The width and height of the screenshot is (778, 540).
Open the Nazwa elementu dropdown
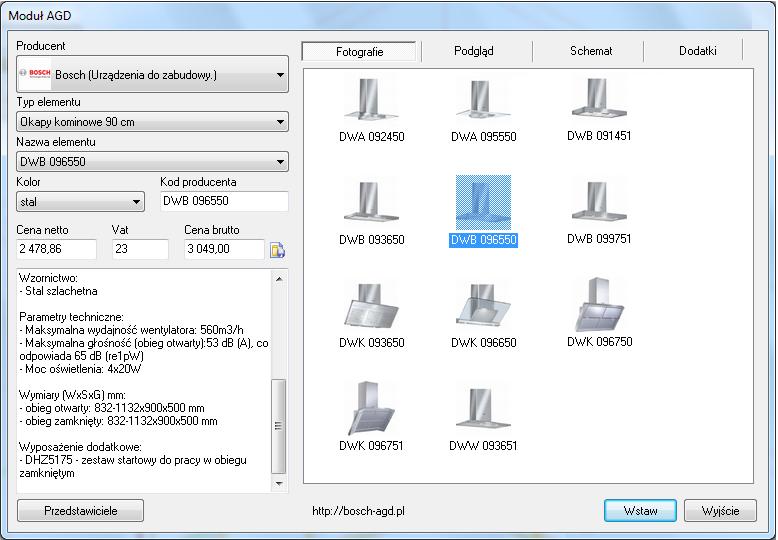coord(152,162)
